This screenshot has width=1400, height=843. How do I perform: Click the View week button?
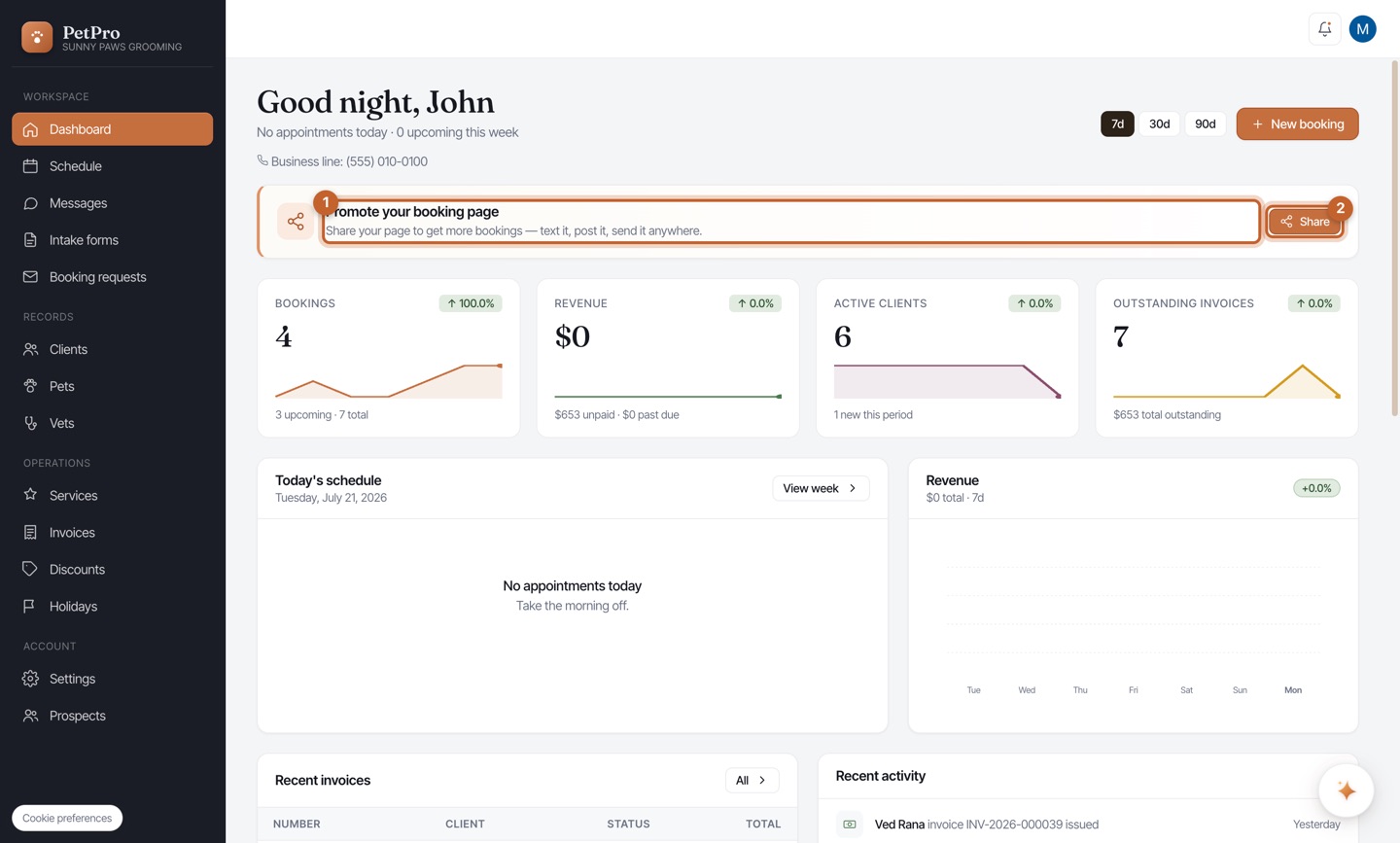[x=821, y=488]
